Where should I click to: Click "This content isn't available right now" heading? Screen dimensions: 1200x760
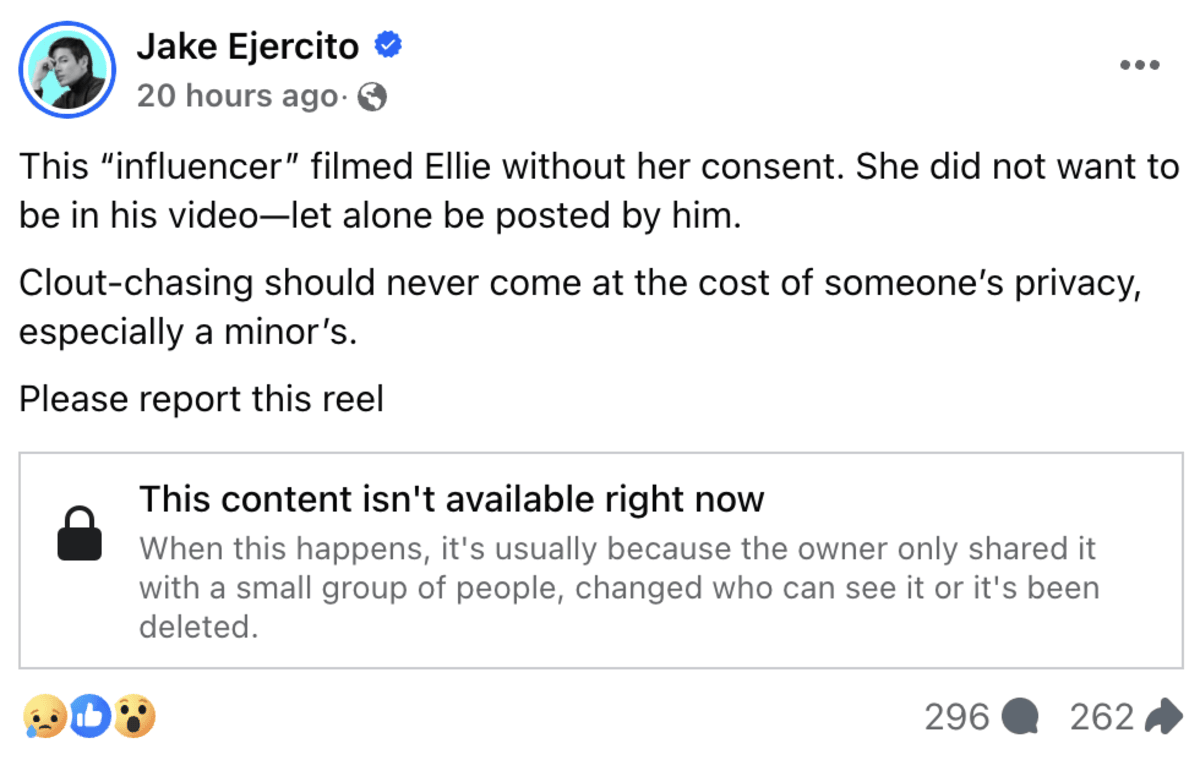click(451, 498)
